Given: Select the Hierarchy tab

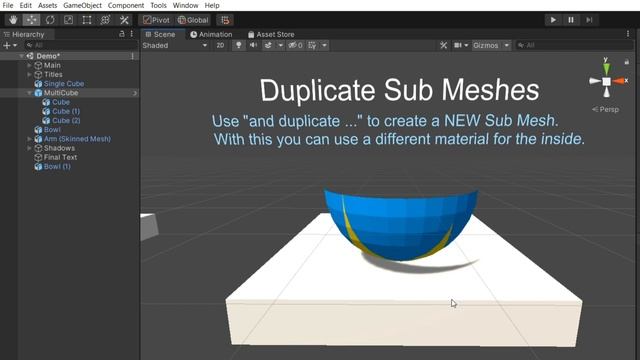Looking at the screenshot, I should tap(24, 34).
